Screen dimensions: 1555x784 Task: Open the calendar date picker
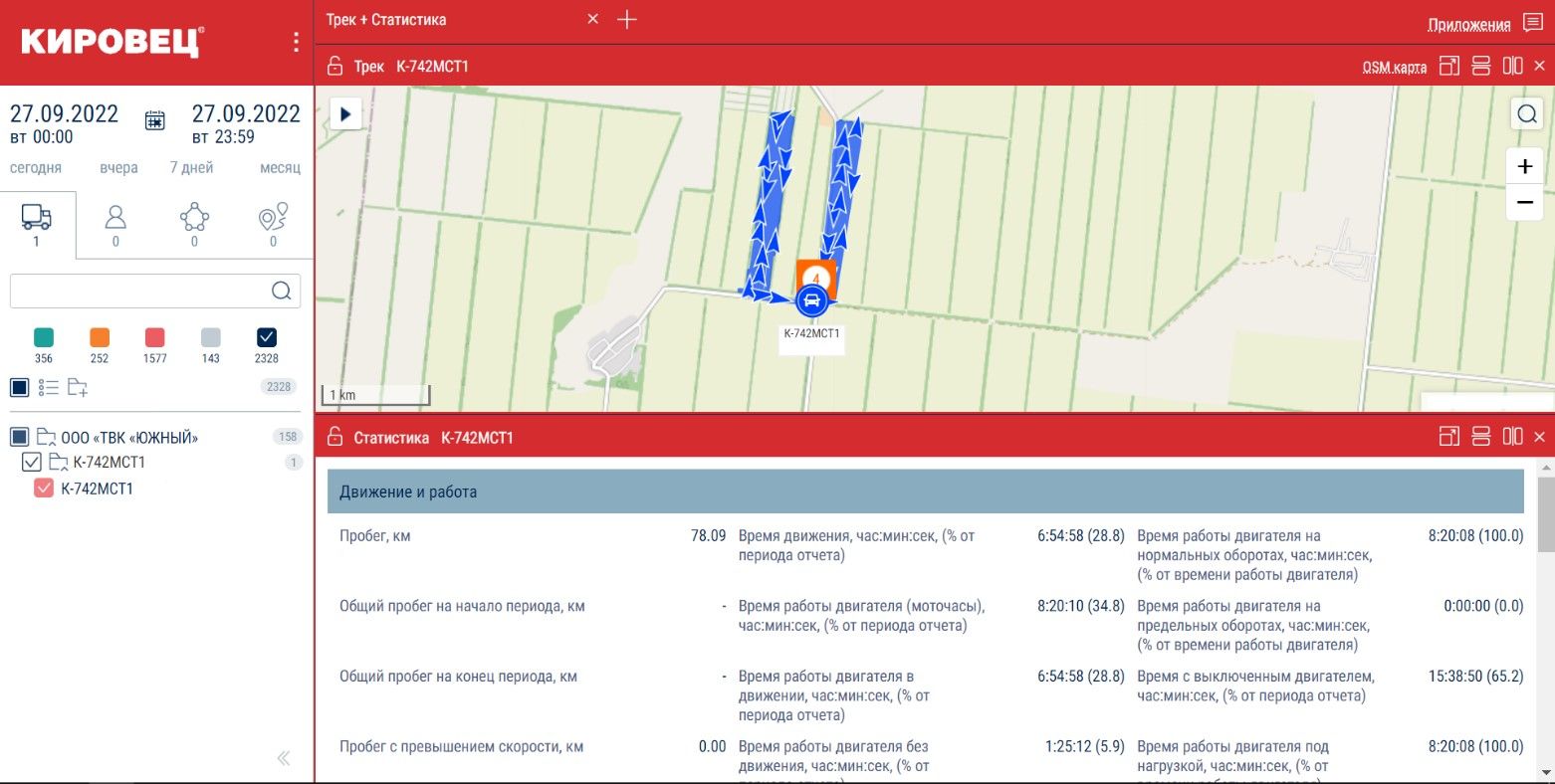pyautogui.click(x=155, y=120)
